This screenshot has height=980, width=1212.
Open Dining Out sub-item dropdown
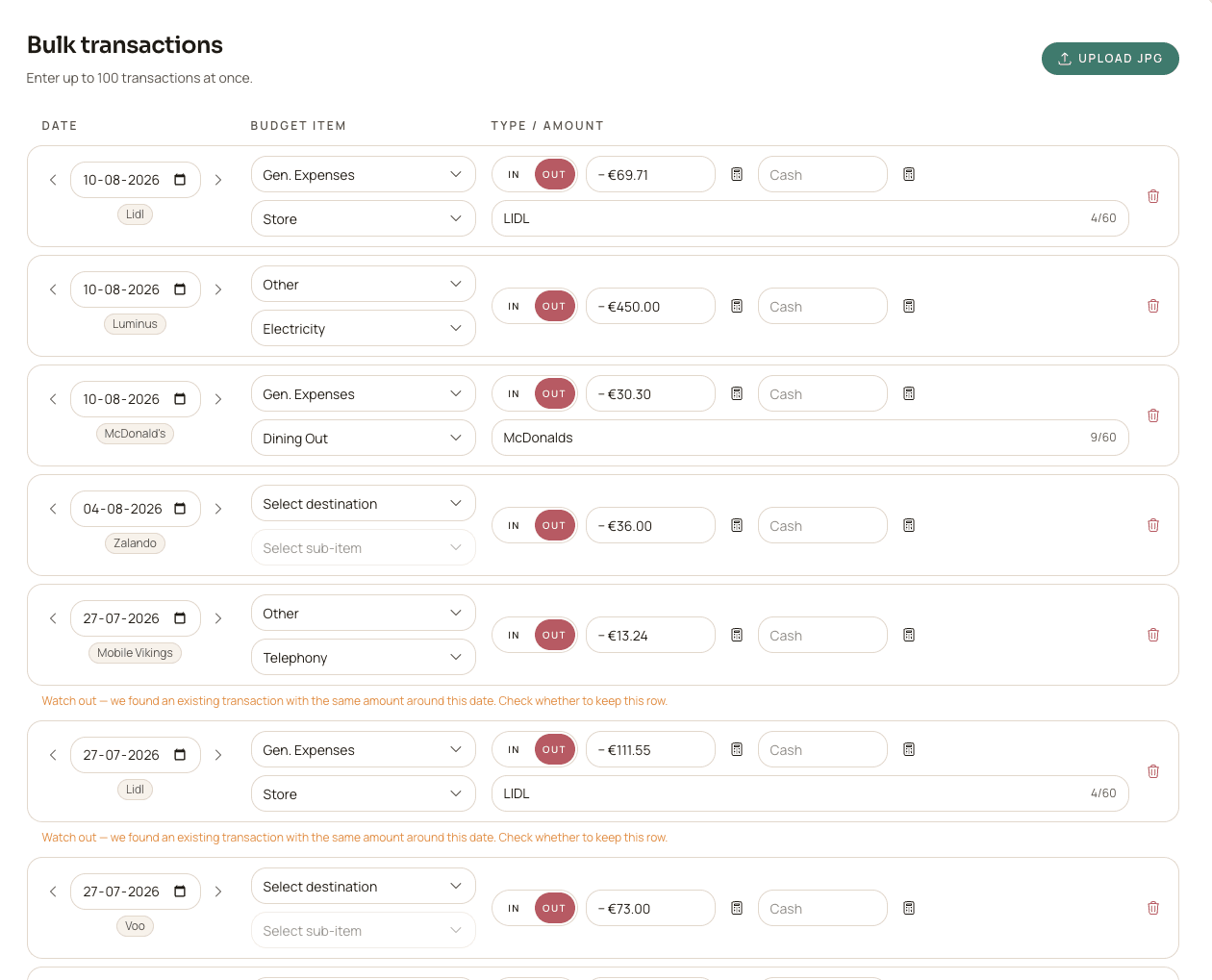(364, 438)
